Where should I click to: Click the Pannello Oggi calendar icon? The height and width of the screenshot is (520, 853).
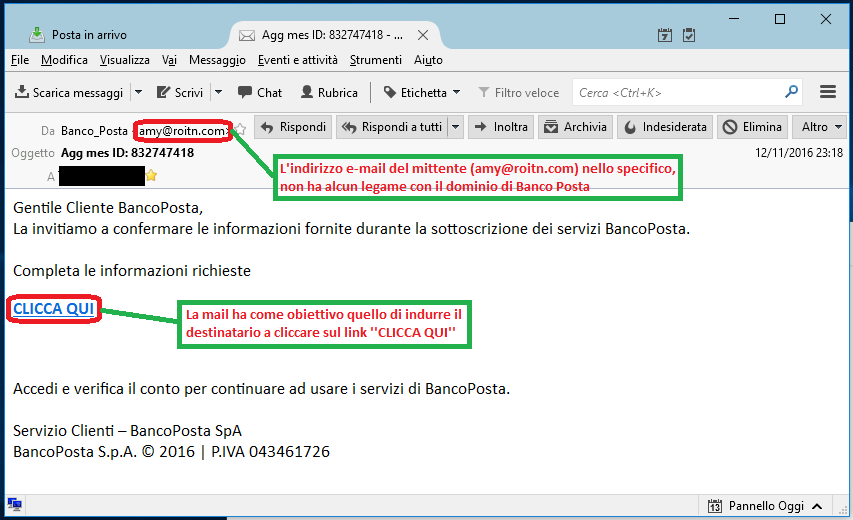(x=715, y=506)
